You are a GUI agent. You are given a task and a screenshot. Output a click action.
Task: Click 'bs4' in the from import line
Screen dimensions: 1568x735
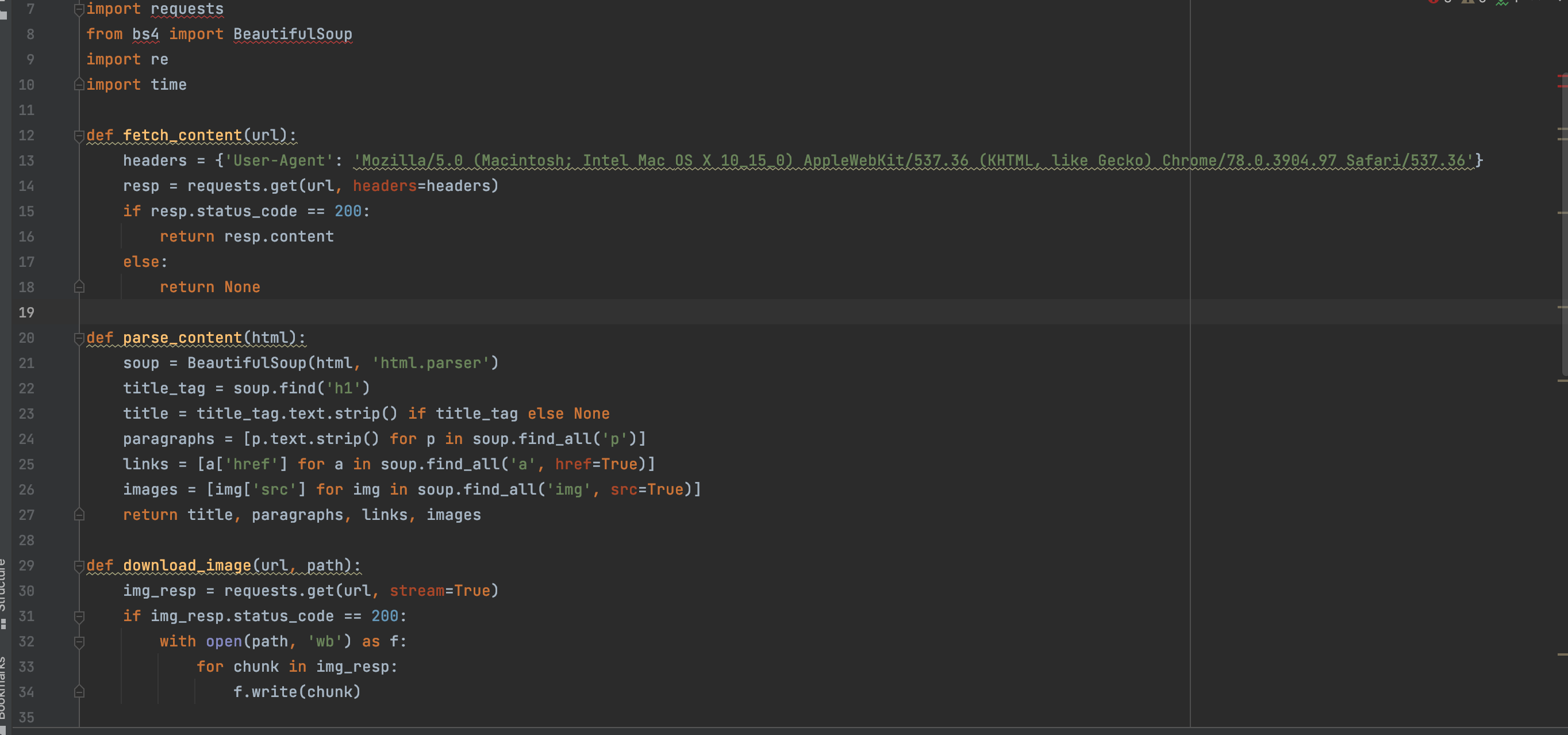(x=145, y=34)
